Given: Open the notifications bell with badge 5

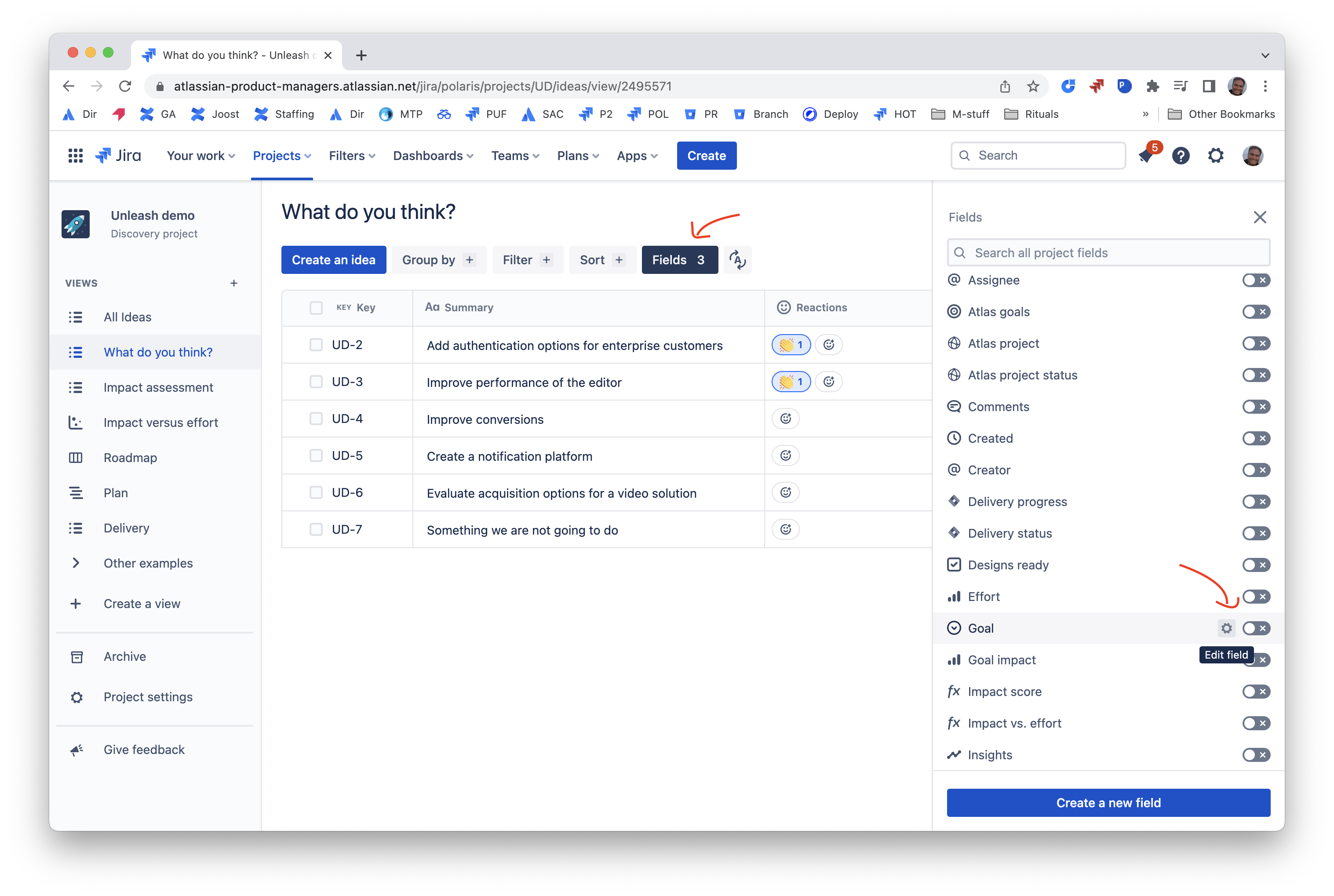Looking at the screenshot, I should click(1146, 156).
